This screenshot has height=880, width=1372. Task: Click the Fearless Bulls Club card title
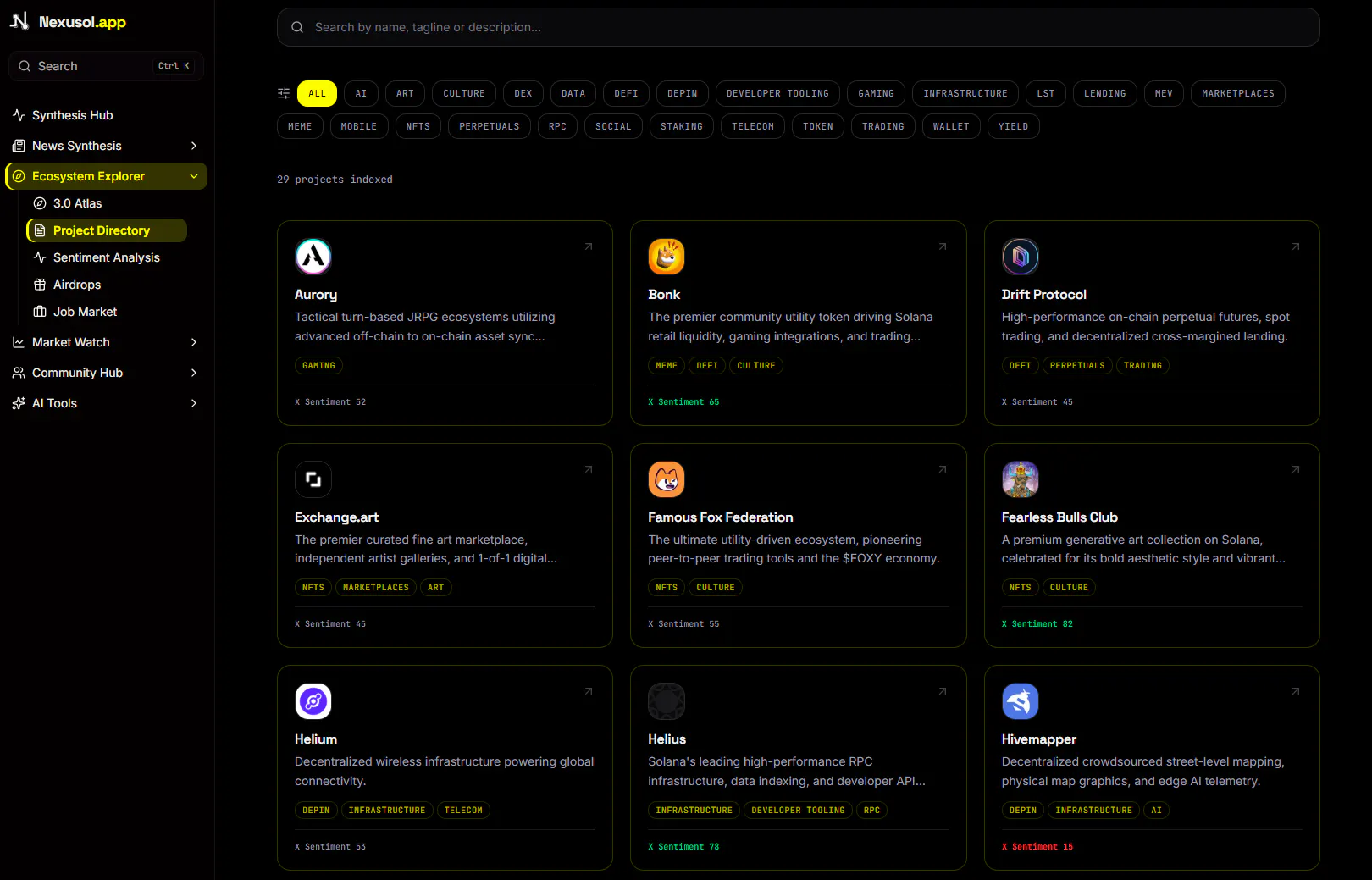(1059, 517)
